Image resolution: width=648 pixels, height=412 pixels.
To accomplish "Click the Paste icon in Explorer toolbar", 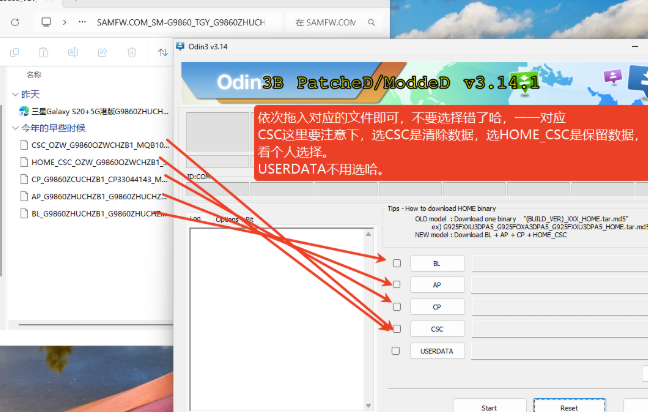I will click(x=43, y=52).
